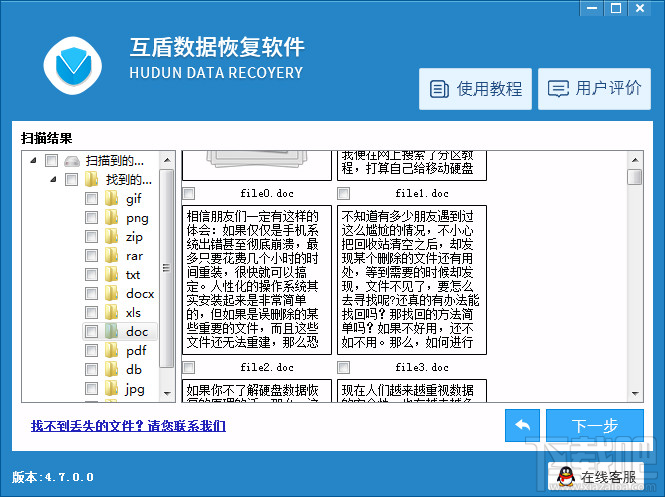Click the jpg folder icon
665x497 pixels.
click(x=112, y=388)
